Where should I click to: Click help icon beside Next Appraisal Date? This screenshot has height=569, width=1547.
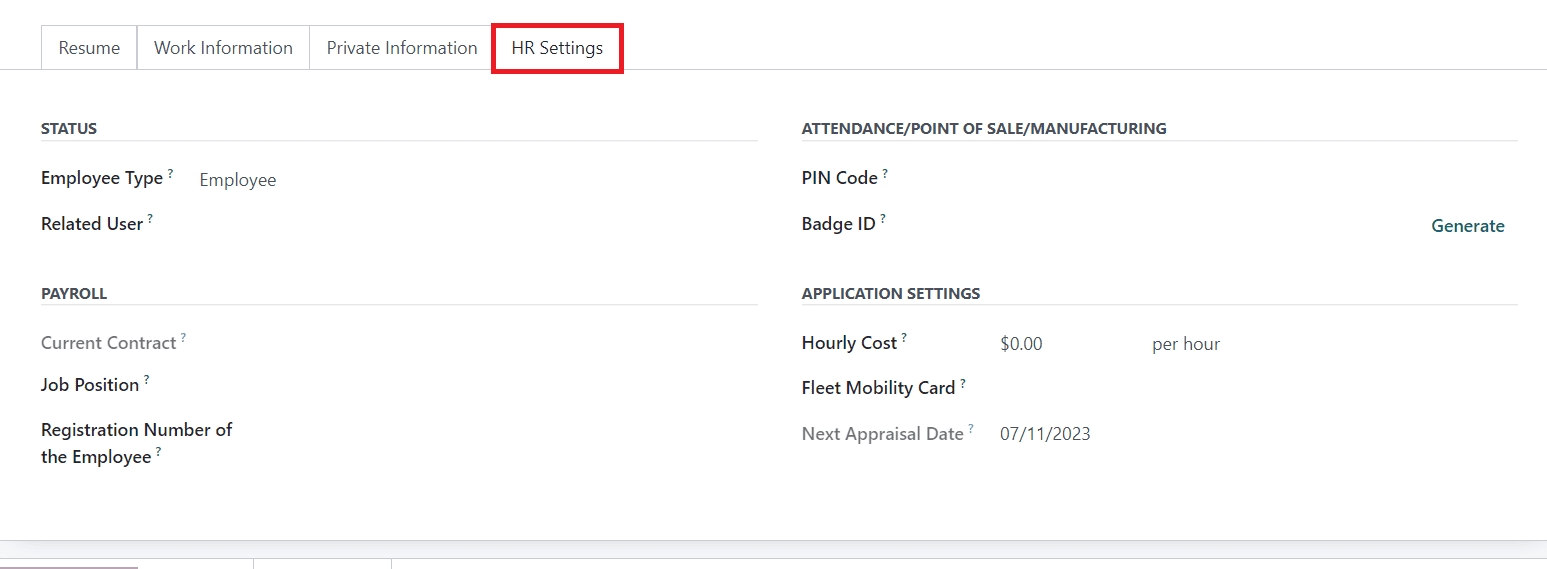(970, 428)
